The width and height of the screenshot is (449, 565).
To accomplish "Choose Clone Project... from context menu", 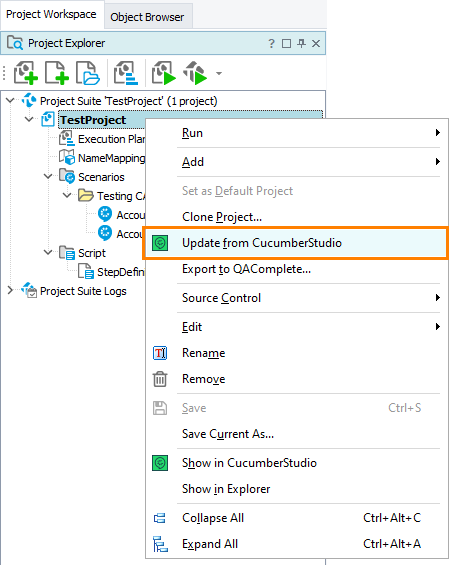I will 297,217.
